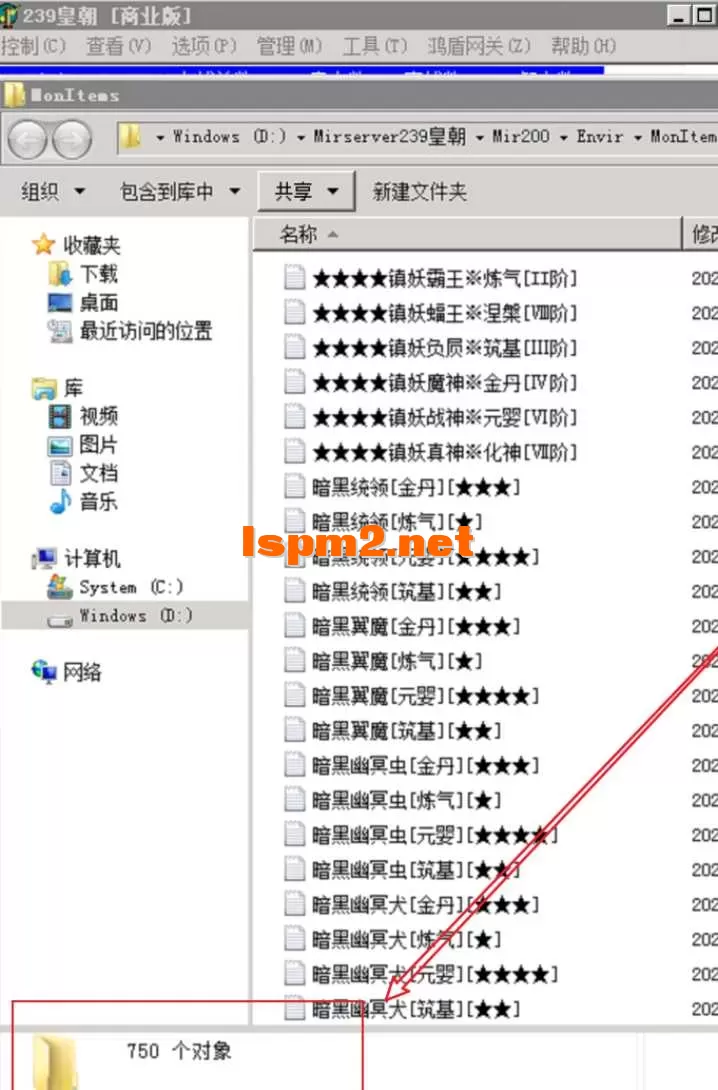
Task: Open the 管理(M) menu
Action: (x=289, y=46)
